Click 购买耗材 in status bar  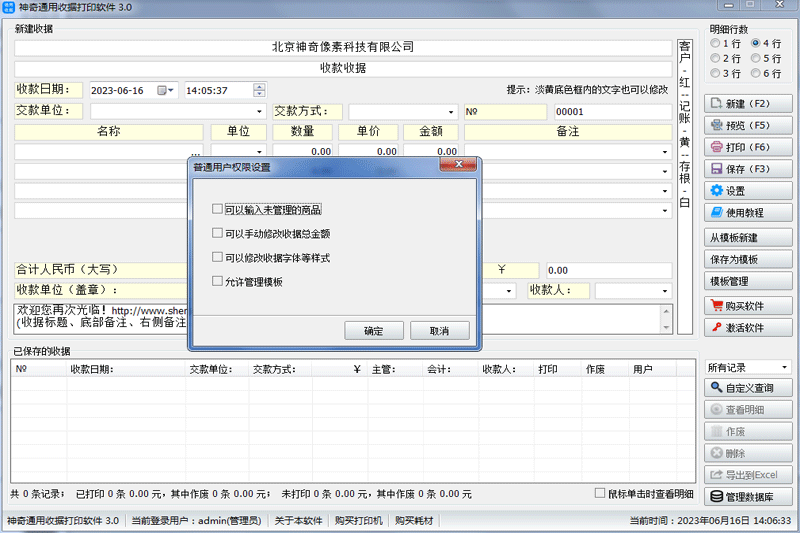tap(414, 521)
